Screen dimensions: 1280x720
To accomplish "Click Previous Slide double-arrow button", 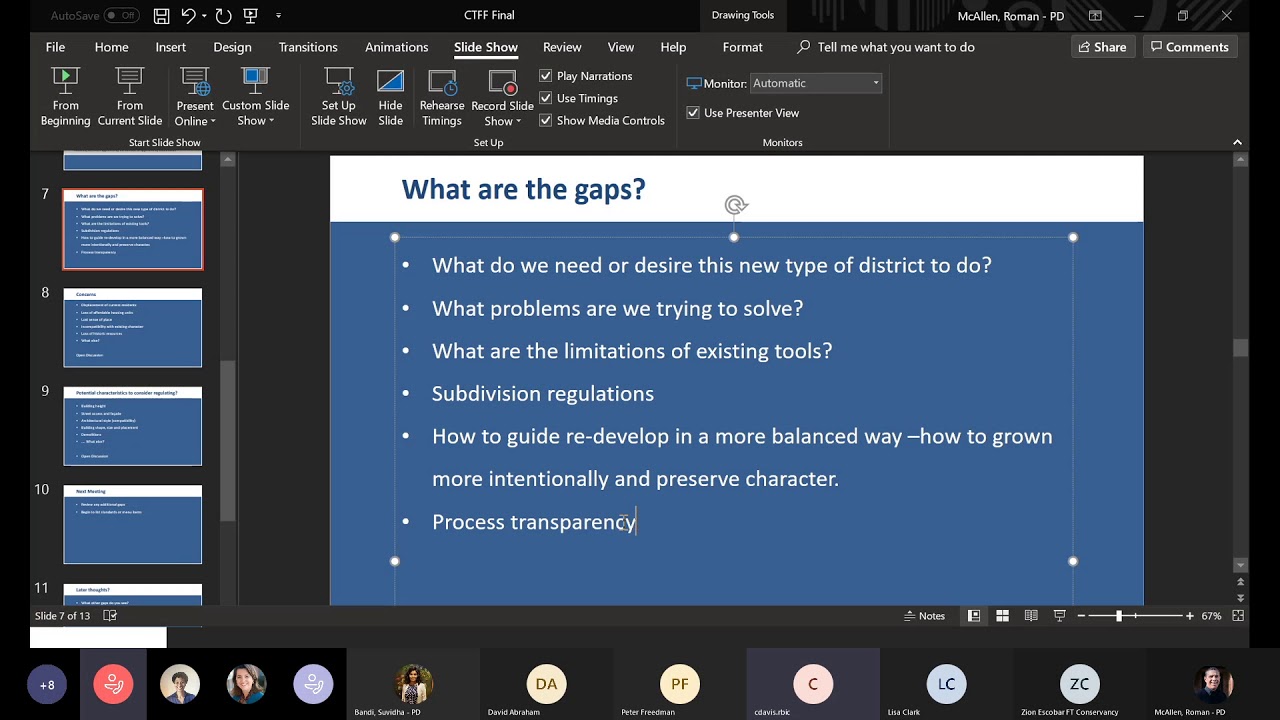I will 1240,582.
